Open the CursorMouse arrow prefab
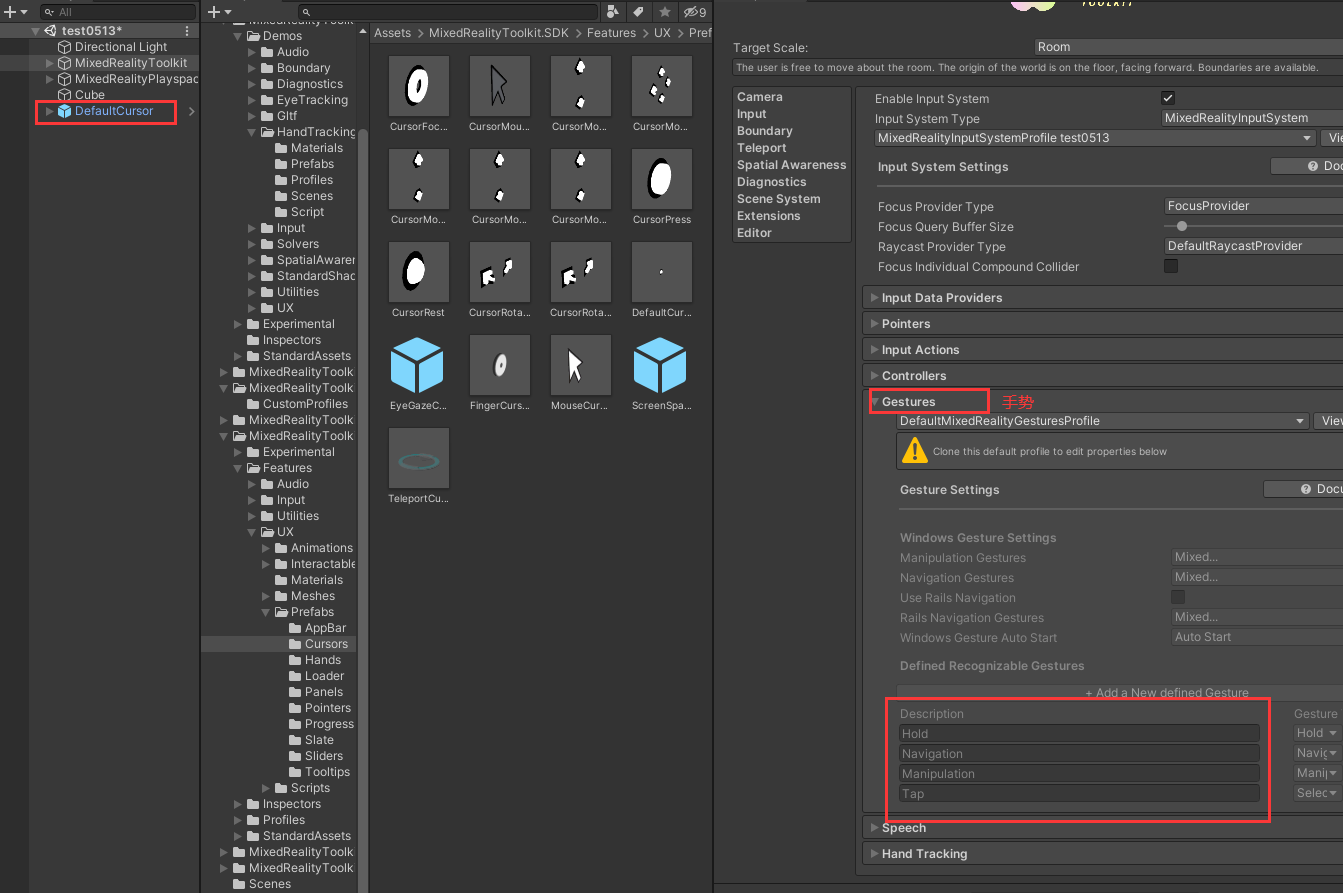Image resolution: width=1343 pixels, height=893 pixels. click(x=499, y=85)
